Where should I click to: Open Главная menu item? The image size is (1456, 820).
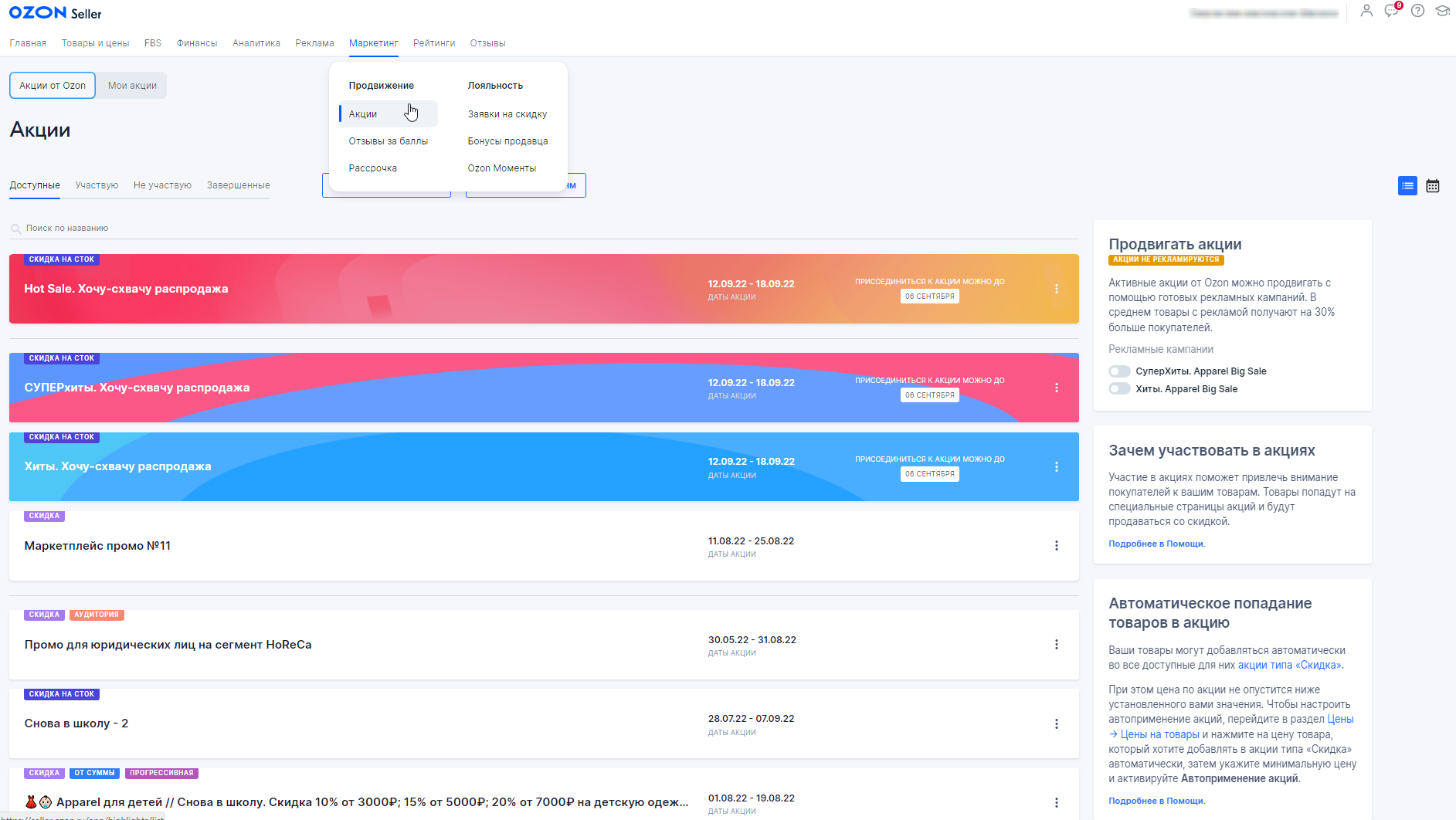tap(28, 43)
